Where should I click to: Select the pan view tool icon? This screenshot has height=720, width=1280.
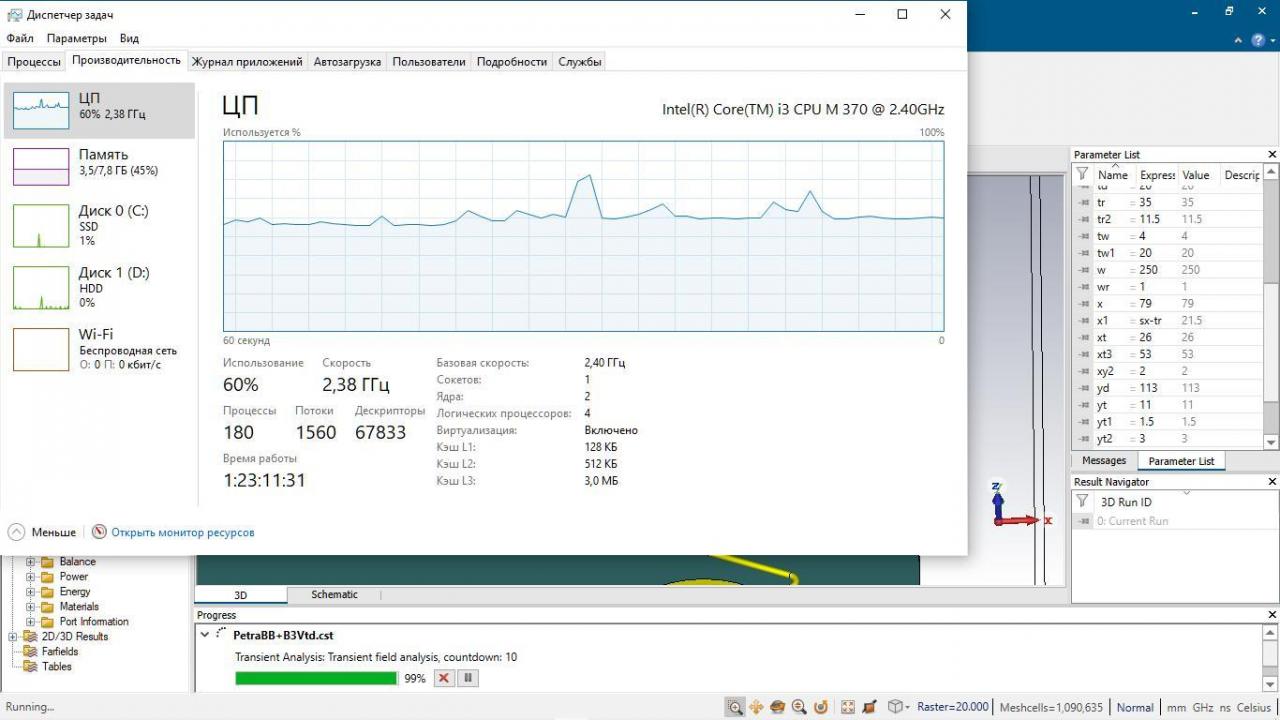[757, 707]
